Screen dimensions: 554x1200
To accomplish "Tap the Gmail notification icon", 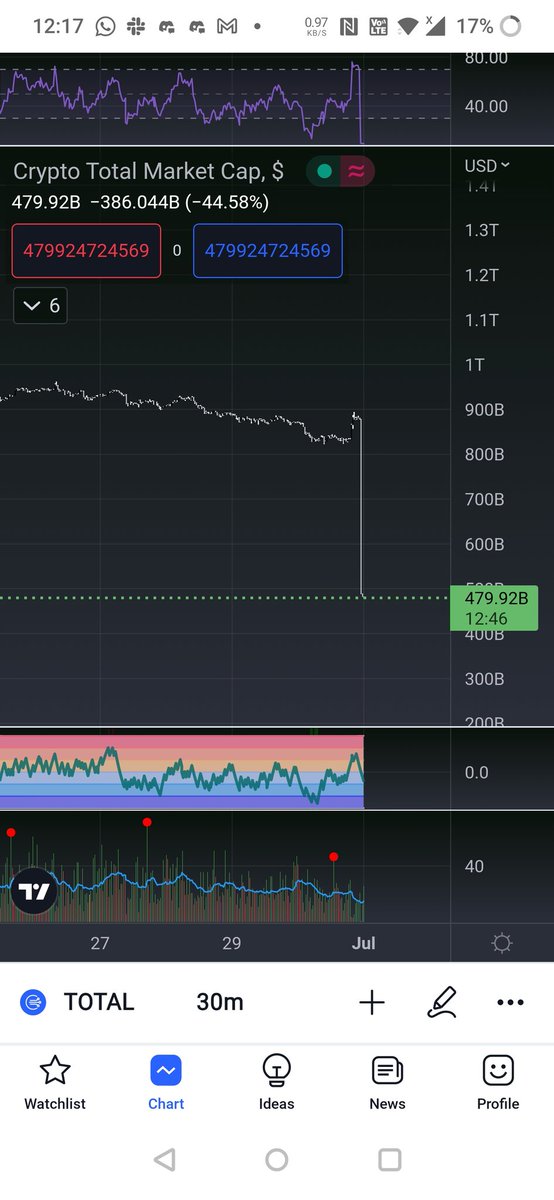I will coord(227,27).
